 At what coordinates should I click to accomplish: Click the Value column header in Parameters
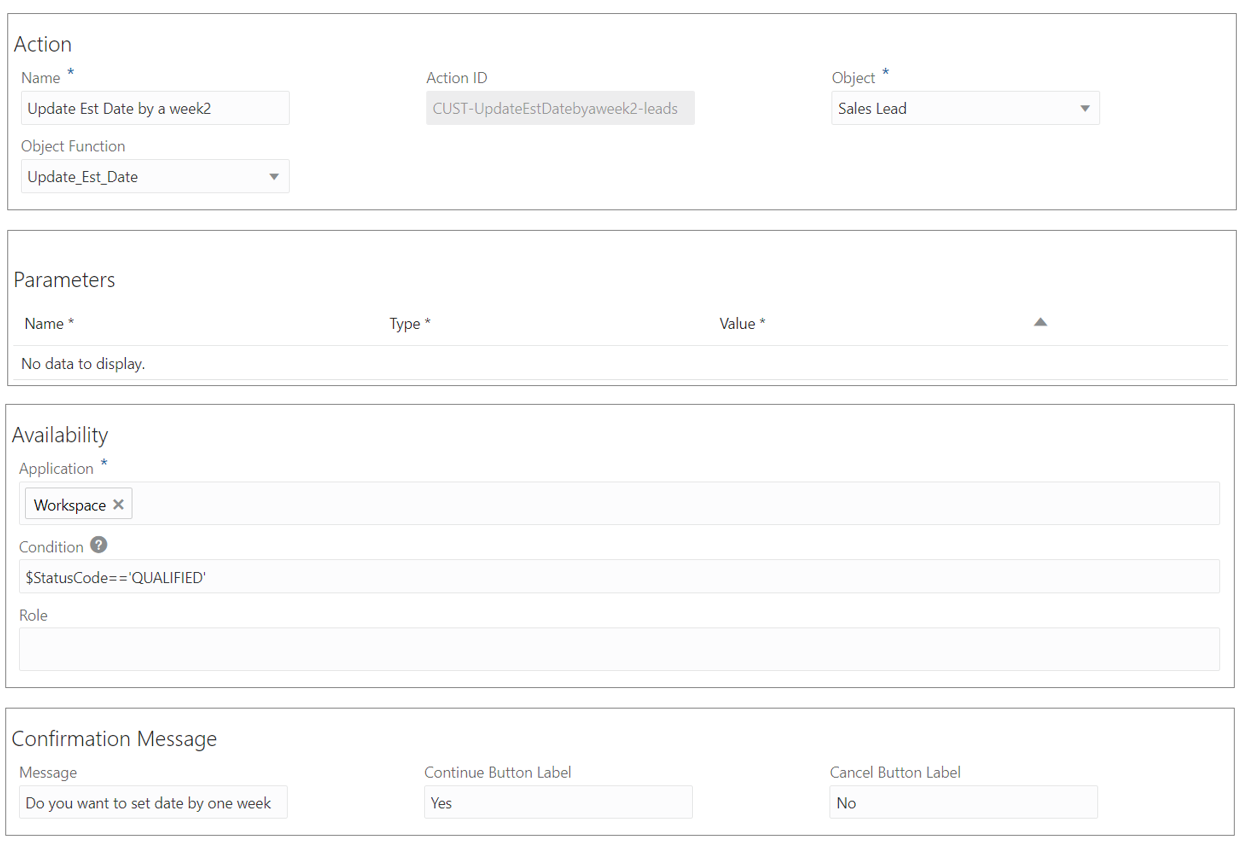(741, 324)
